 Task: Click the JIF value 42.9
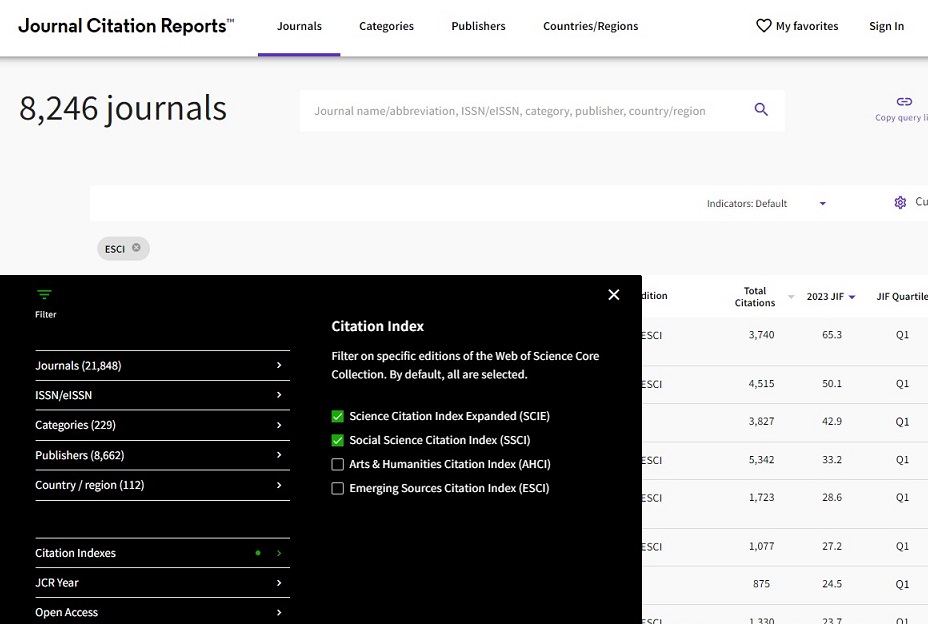832,422
